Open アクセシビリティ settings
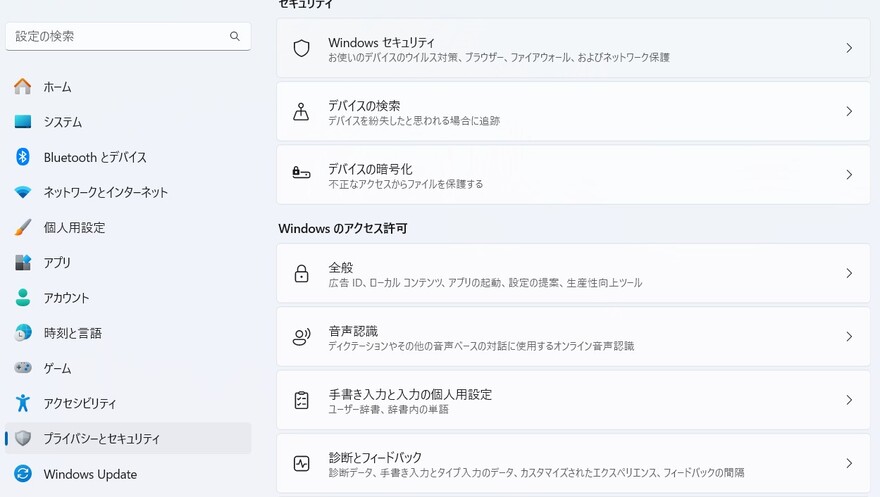 click(x=128, y=403)
